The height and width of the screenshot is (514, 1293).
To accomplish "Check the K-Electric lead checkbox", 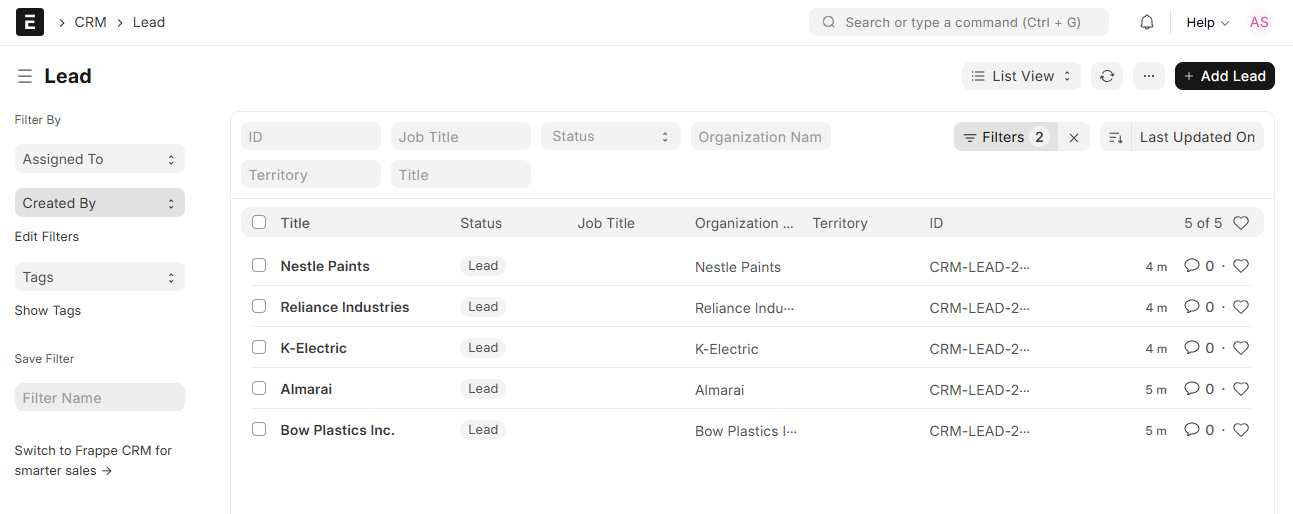I will click(259, 348).
